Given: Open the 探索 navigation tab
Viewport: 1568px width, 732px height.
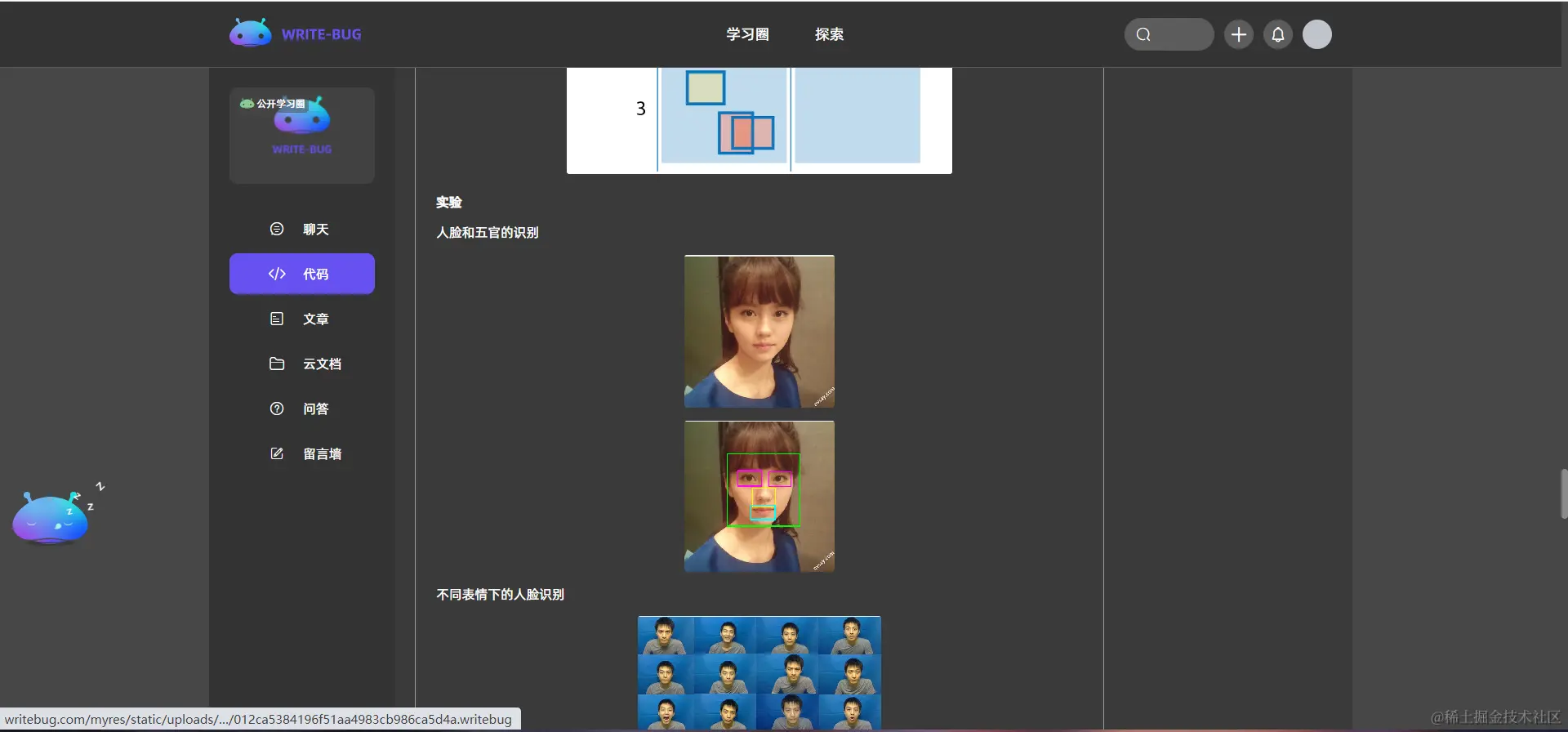Looking at the screenshot, I should [x=829, y=34].
